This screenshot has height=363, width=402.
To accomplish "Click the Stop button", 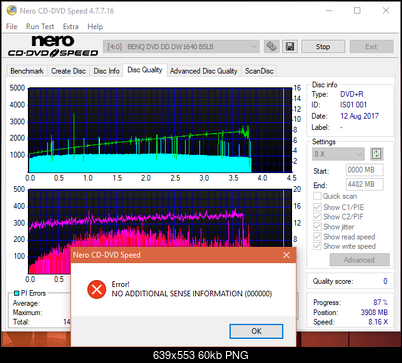I will click(323, 47).
